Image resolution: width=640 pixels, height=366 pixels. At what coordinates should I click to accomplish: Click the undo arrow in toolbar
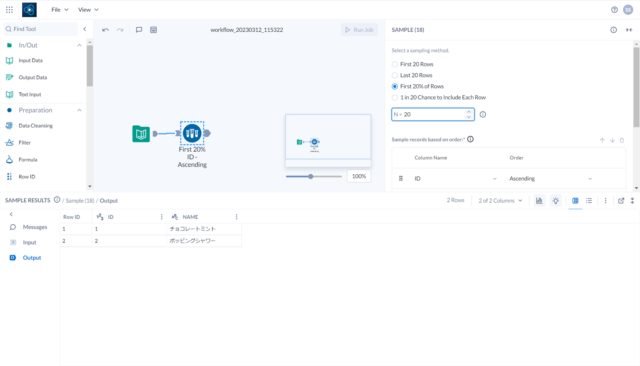[105, 30]
